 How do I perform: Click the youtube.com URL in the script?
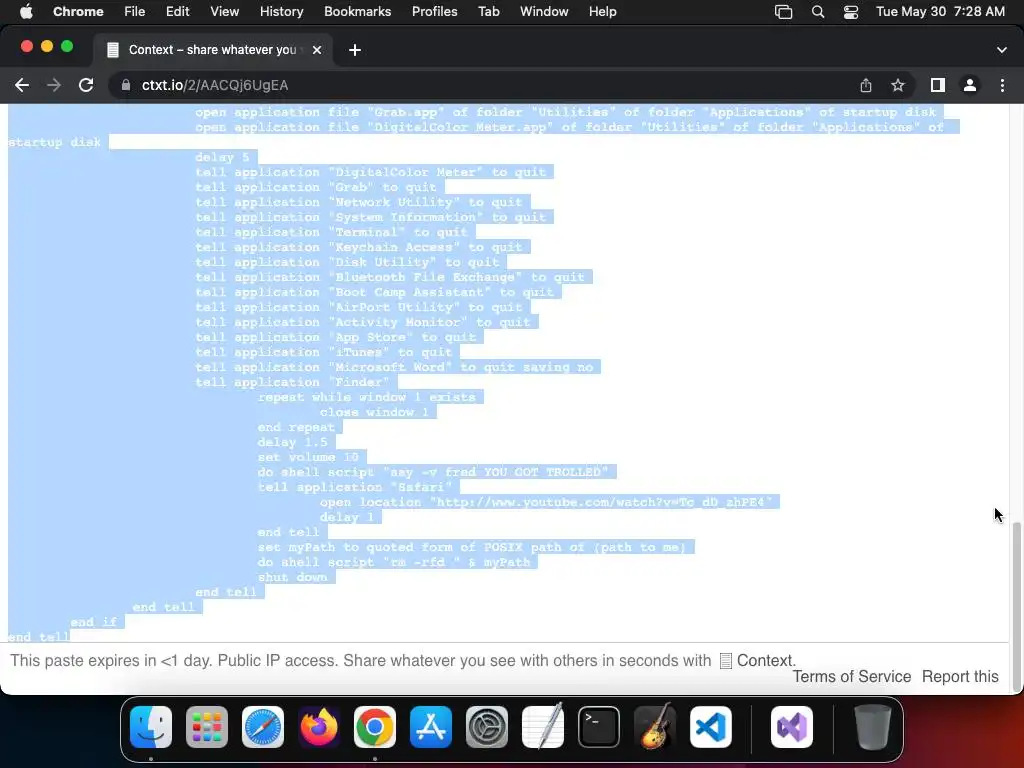tap(601, 502)
